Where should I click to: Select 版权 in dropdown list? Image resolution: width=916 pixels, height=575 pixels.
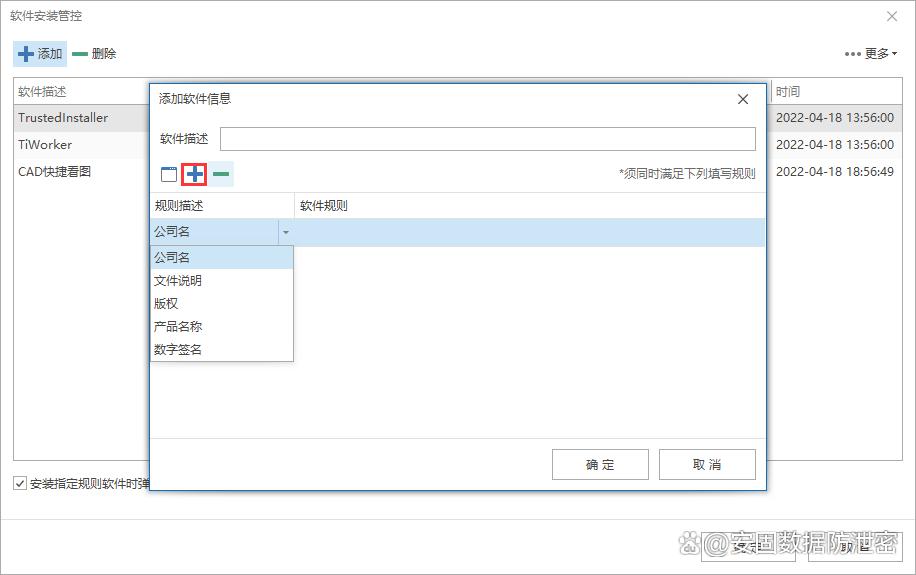pos(221,303)
